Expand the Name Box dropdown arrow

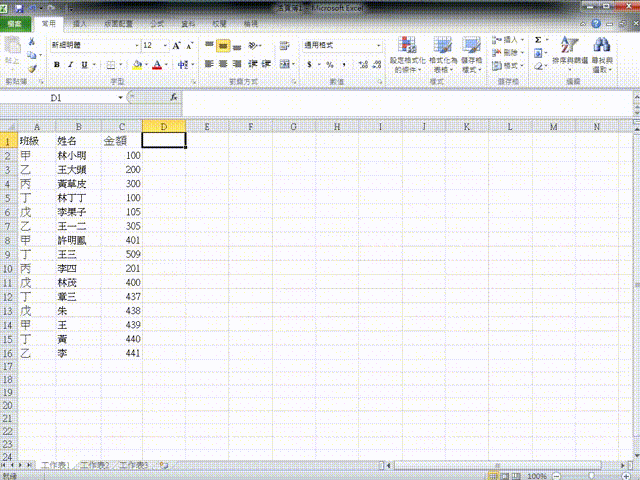click(120, 98)
